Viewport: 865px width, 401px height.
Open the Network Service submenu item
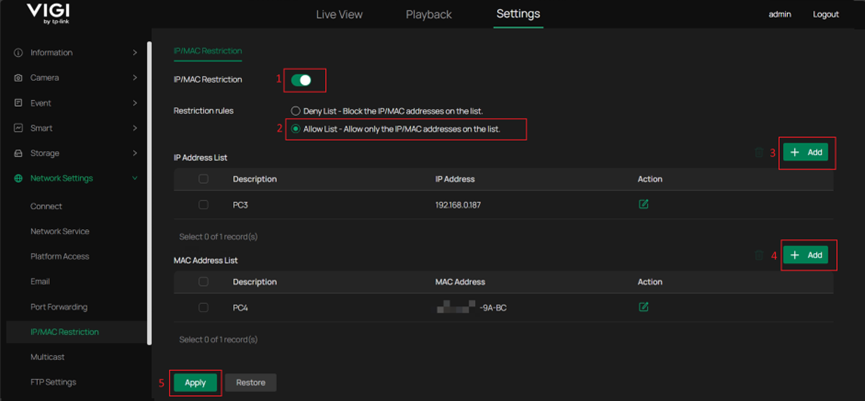point(60,231)
